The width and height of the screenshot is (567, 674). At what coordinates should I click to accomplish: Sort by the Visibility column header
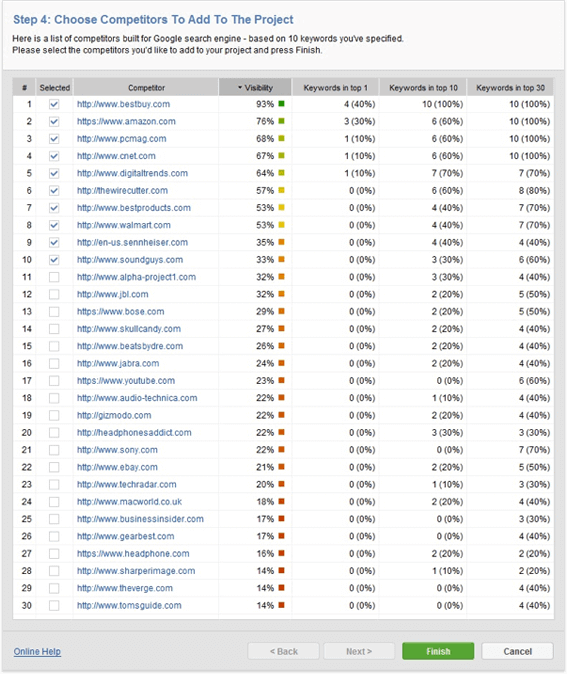pyautogui.click(x=255, y=87)
